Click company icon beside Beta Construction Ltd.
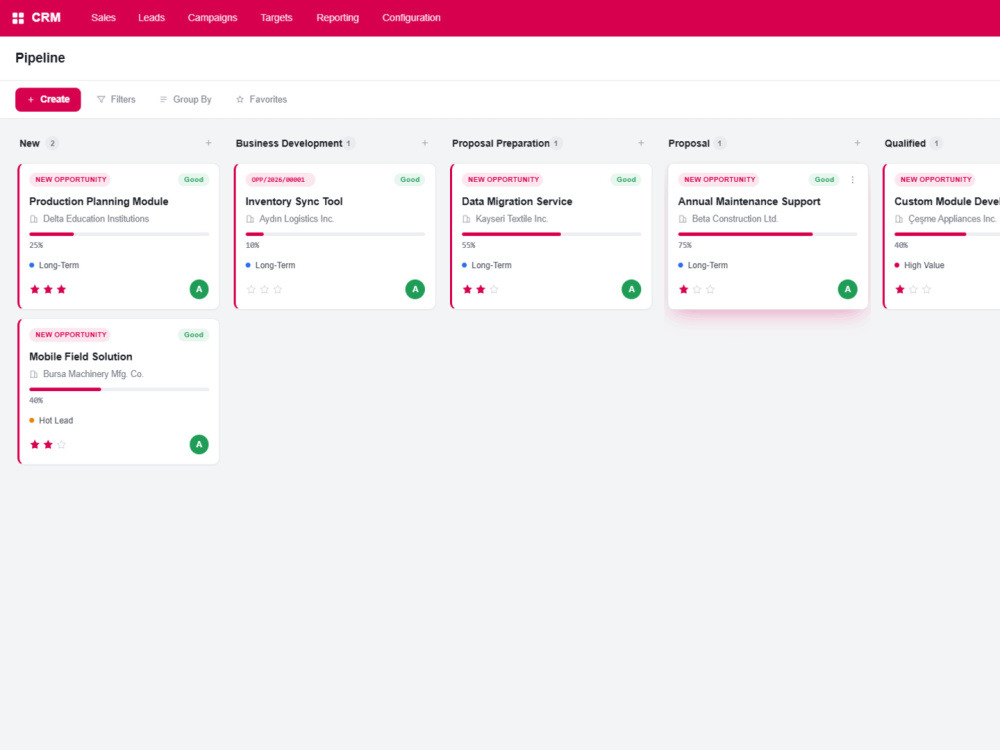 [682, 219]
